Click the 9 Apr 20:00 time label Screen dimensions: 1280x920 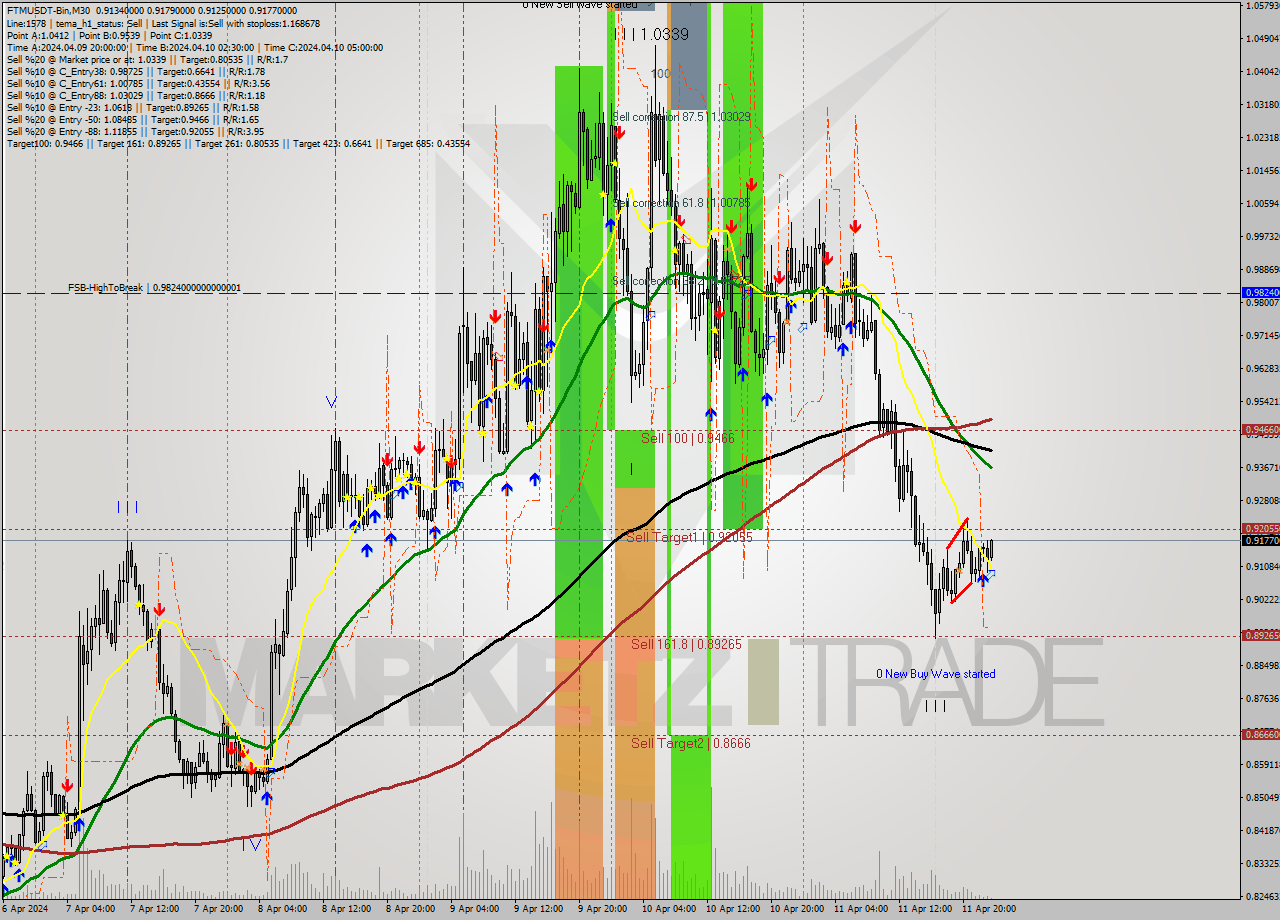tap(603, 909)
